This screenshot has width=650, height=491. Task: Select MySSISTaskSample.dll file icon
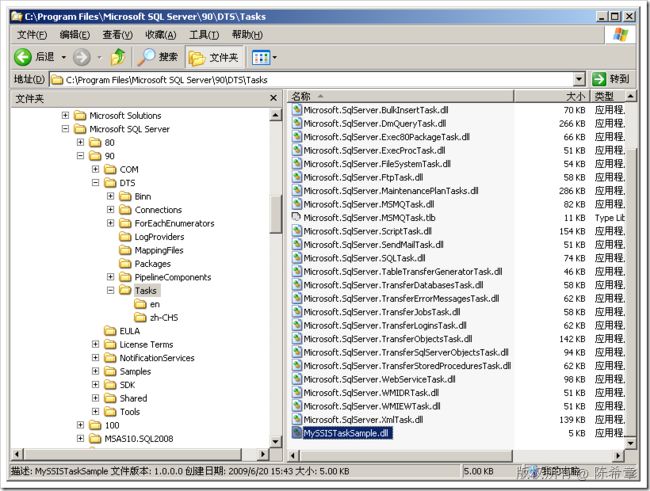[296, 433]
